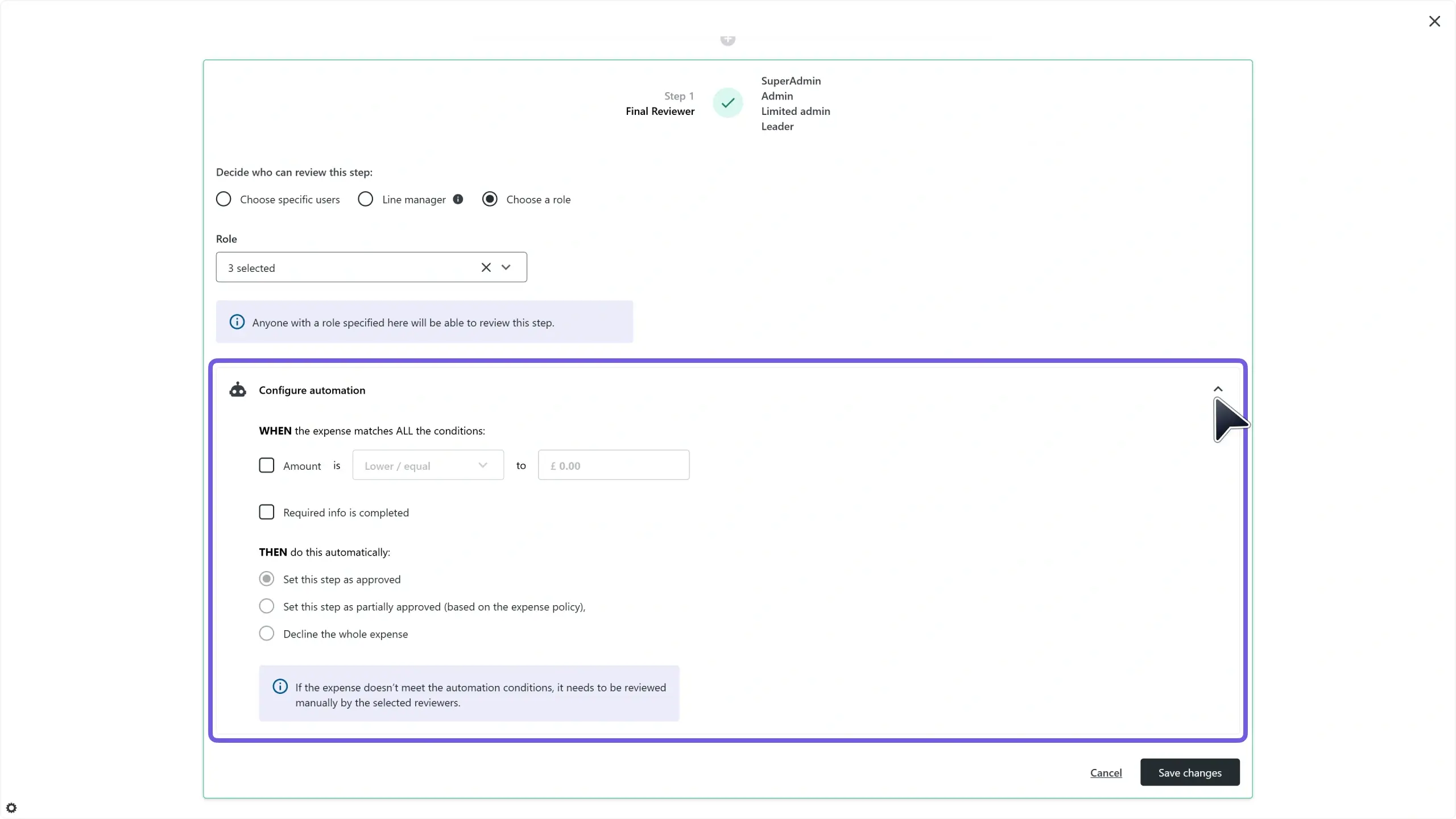
Task: Click the Cancel link
Action: pyautogui.click(x=1106, y=772)
